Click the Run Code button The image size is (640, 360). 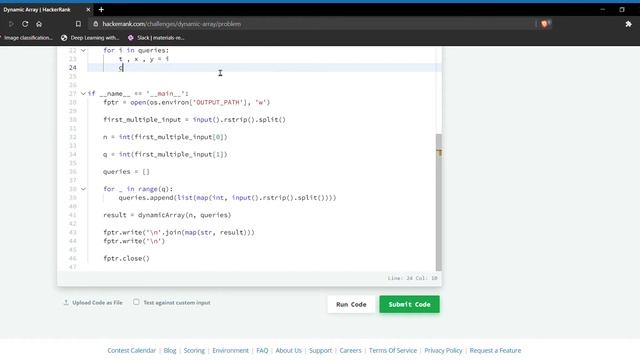[351, 304]
